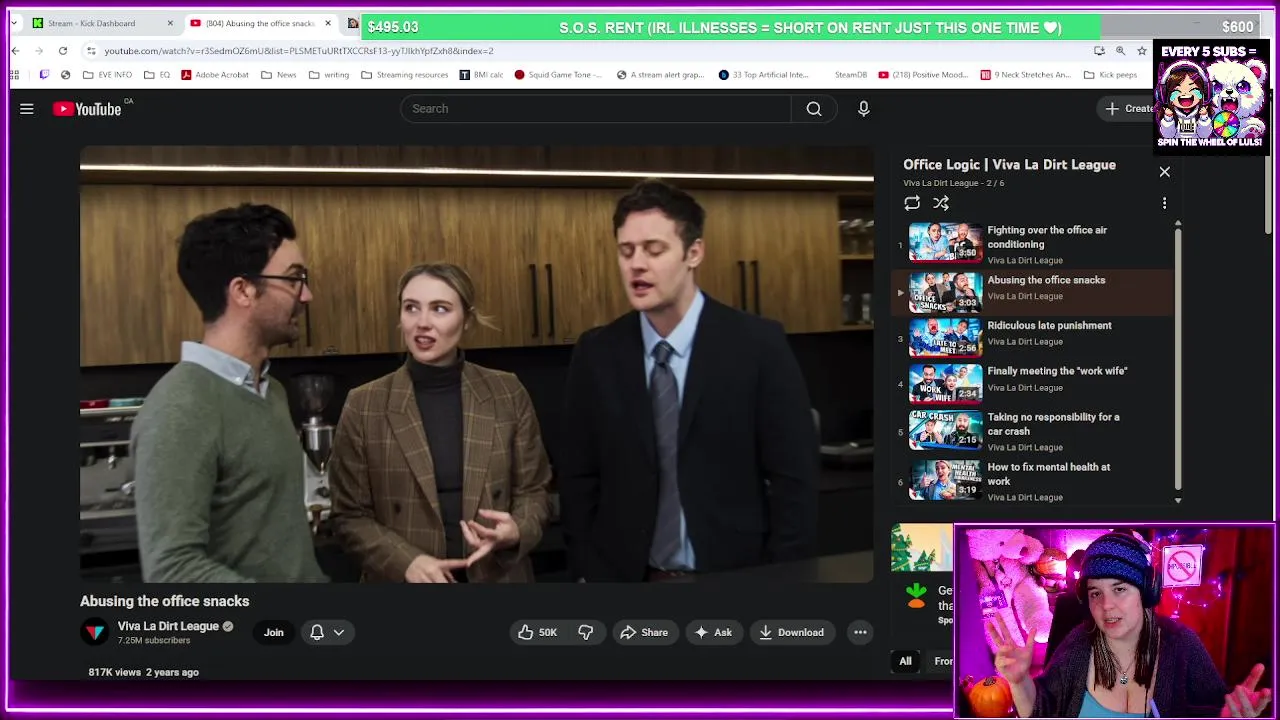The width and height of the screenshot is (1280, 720).
Task: Play 'Fighting over the office air conditioning' thumbnail
Action: (x=945, y=243)
